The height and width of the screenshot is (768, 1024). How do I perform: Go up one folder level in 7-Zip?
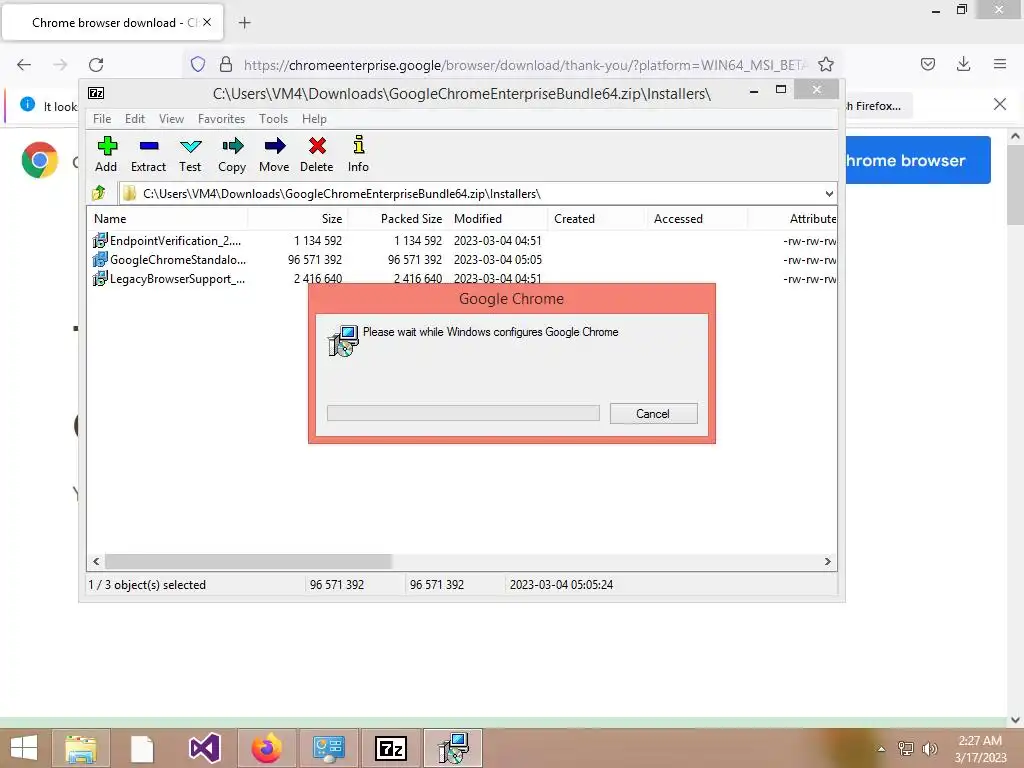point(99,193)
